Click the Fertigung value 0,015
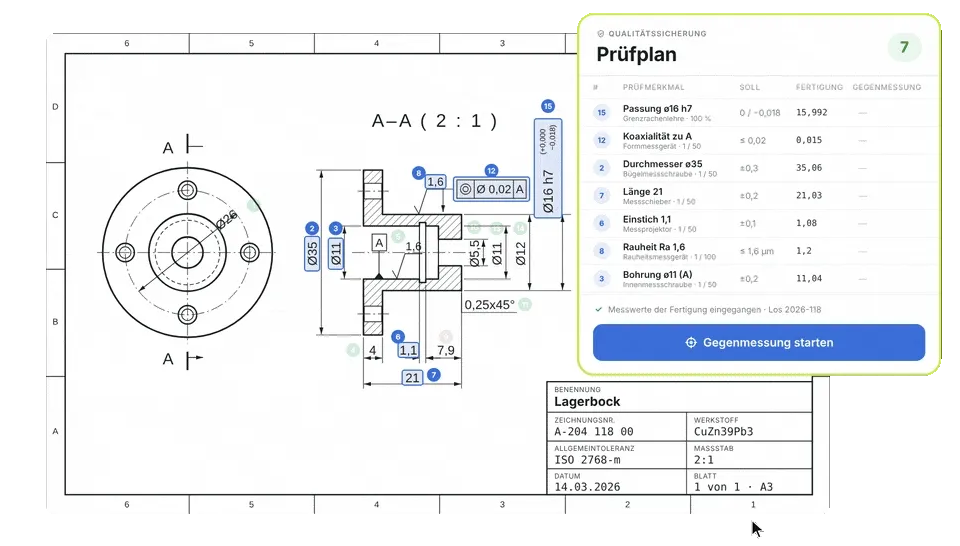 tap(809, 140)
